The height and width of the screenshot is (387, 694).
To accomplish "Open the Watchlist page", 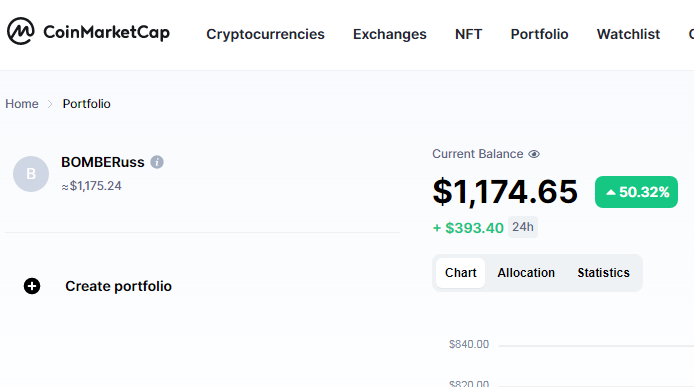I will coord(628,34).
